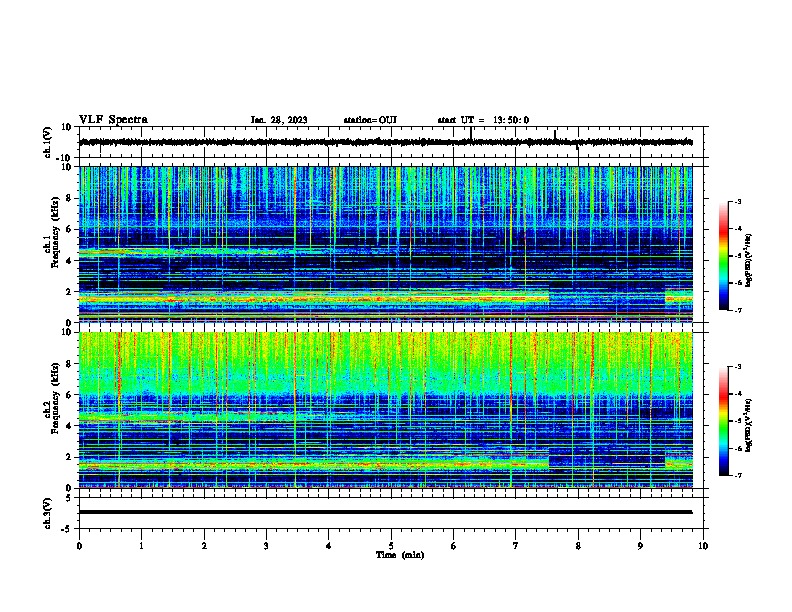
Task: Click tick label "6" on the Time axis
Action: [454, 546]
